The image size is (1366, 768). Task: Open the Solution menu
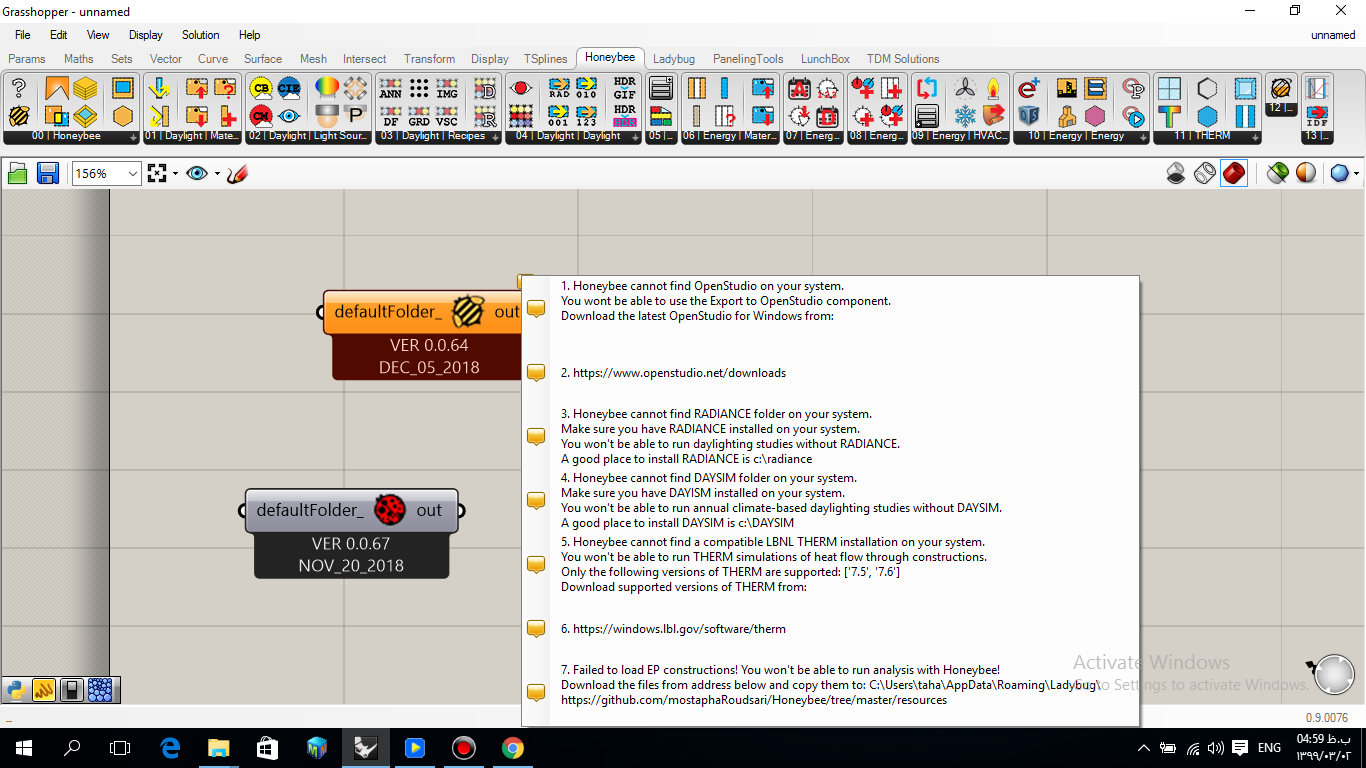200,35
